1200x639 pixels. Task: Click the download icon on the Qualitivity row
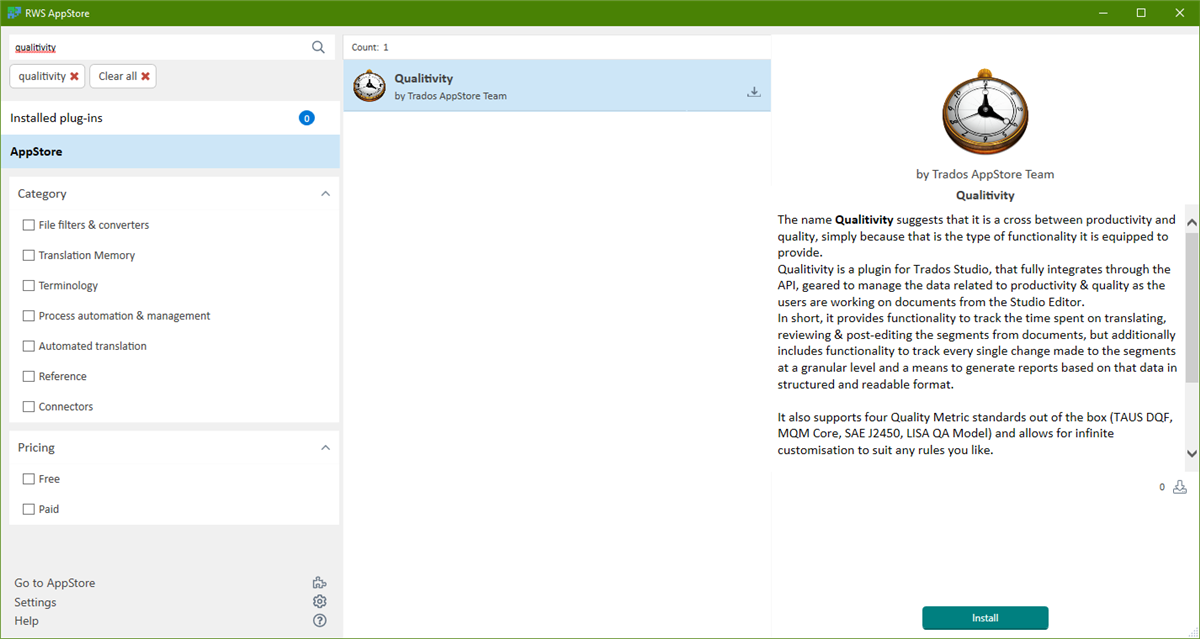point(754,91)
